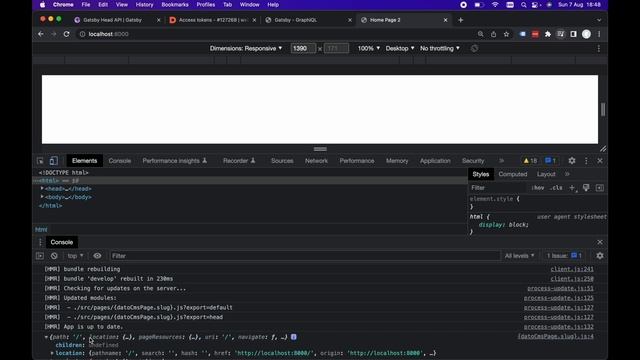The image size is (640, 360).
Task: Activate the inspect element picker icon
Action: tap(40, 161)
